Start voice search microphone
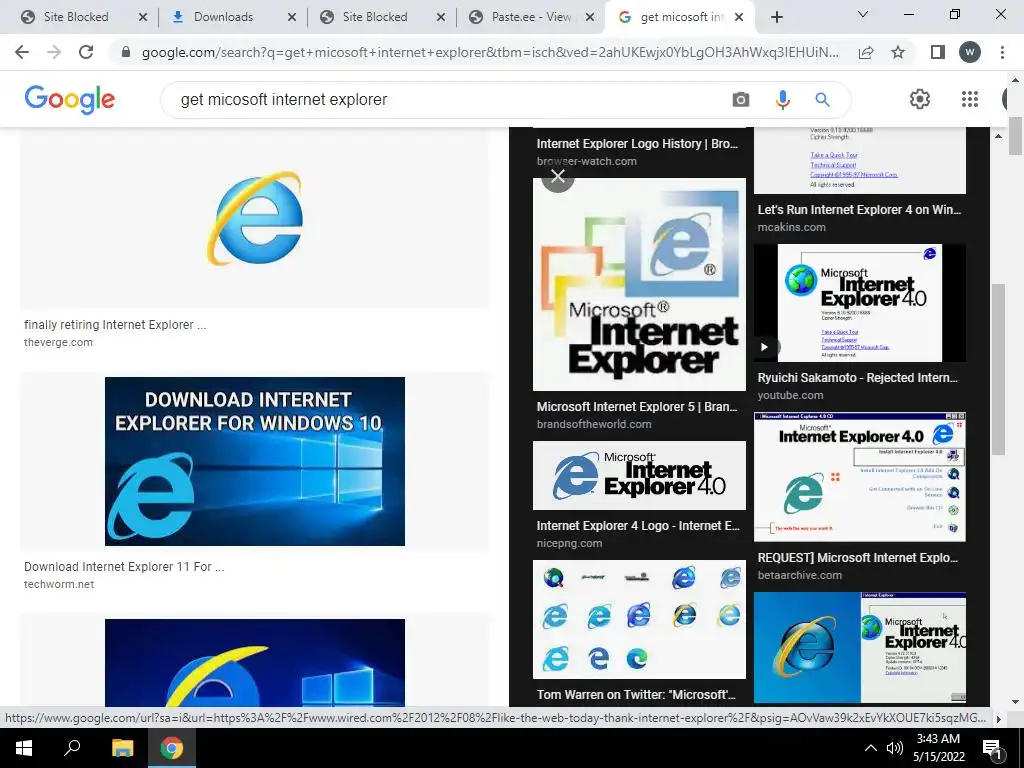This screenshot has width=1024, height=768. click(x=782, y=99)
